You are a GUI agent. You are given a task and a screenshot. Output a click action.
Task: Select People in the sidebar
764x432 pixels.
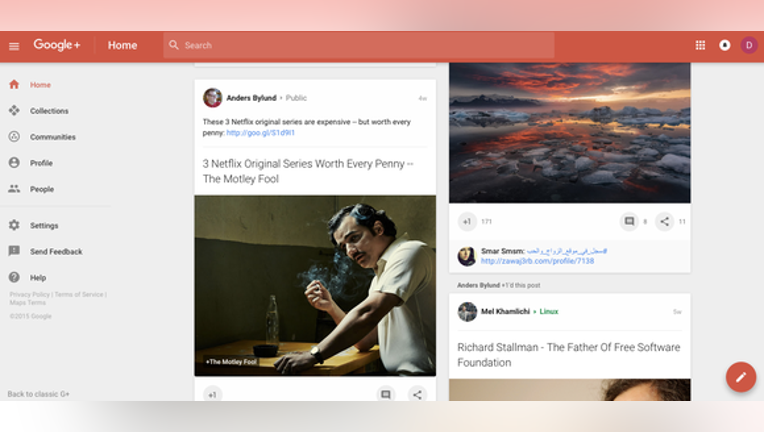coord(42,189)
